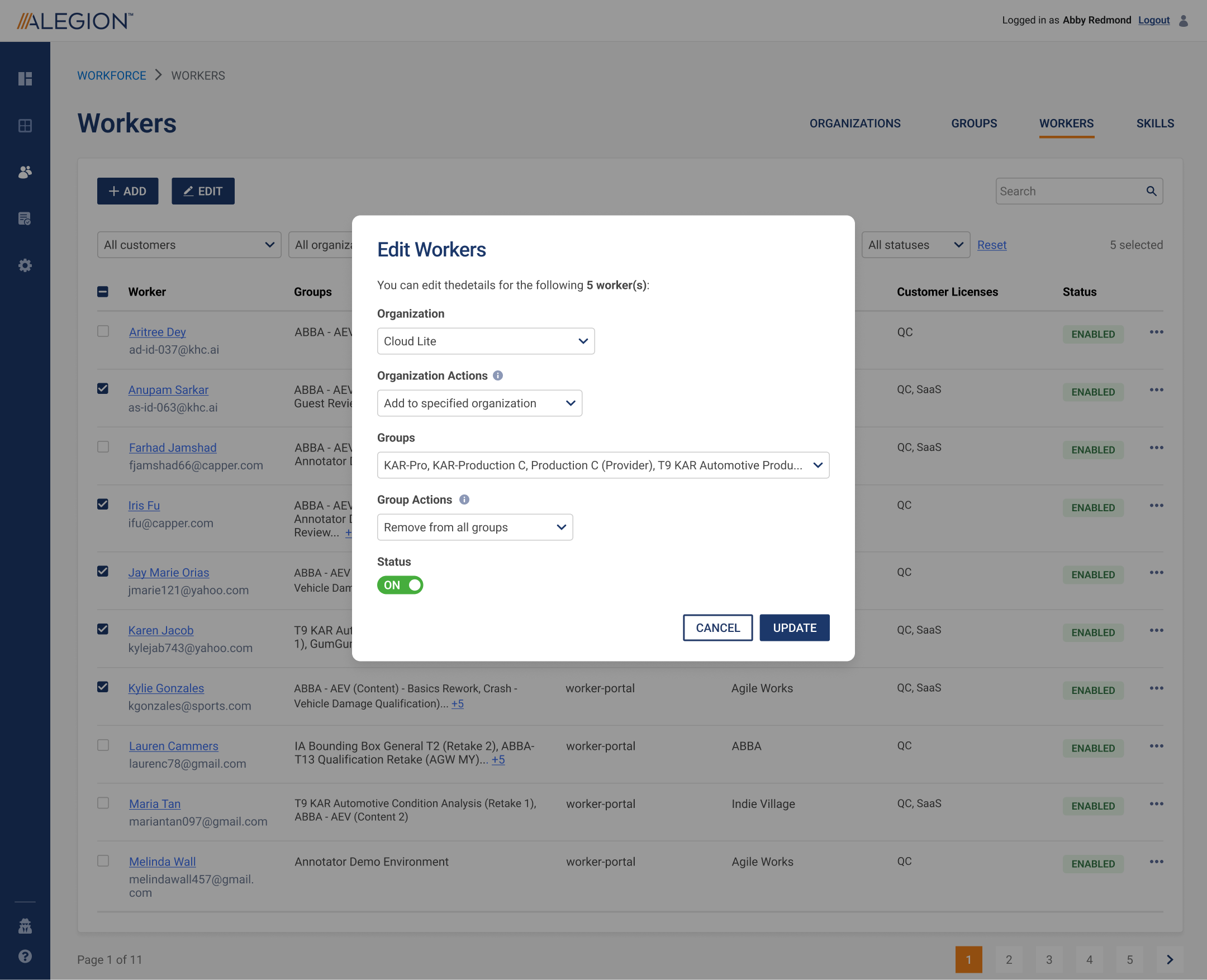
Task: Go to page 5
Action: 1130,960
